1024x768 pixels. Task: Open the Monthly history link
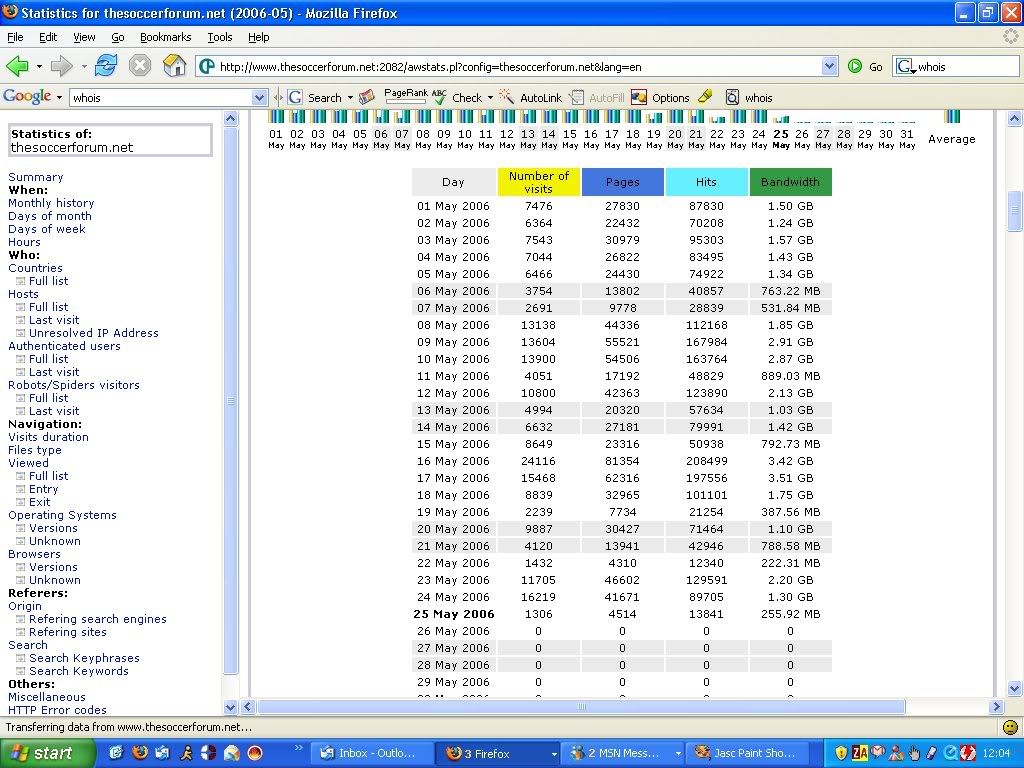tap(51, 203)
